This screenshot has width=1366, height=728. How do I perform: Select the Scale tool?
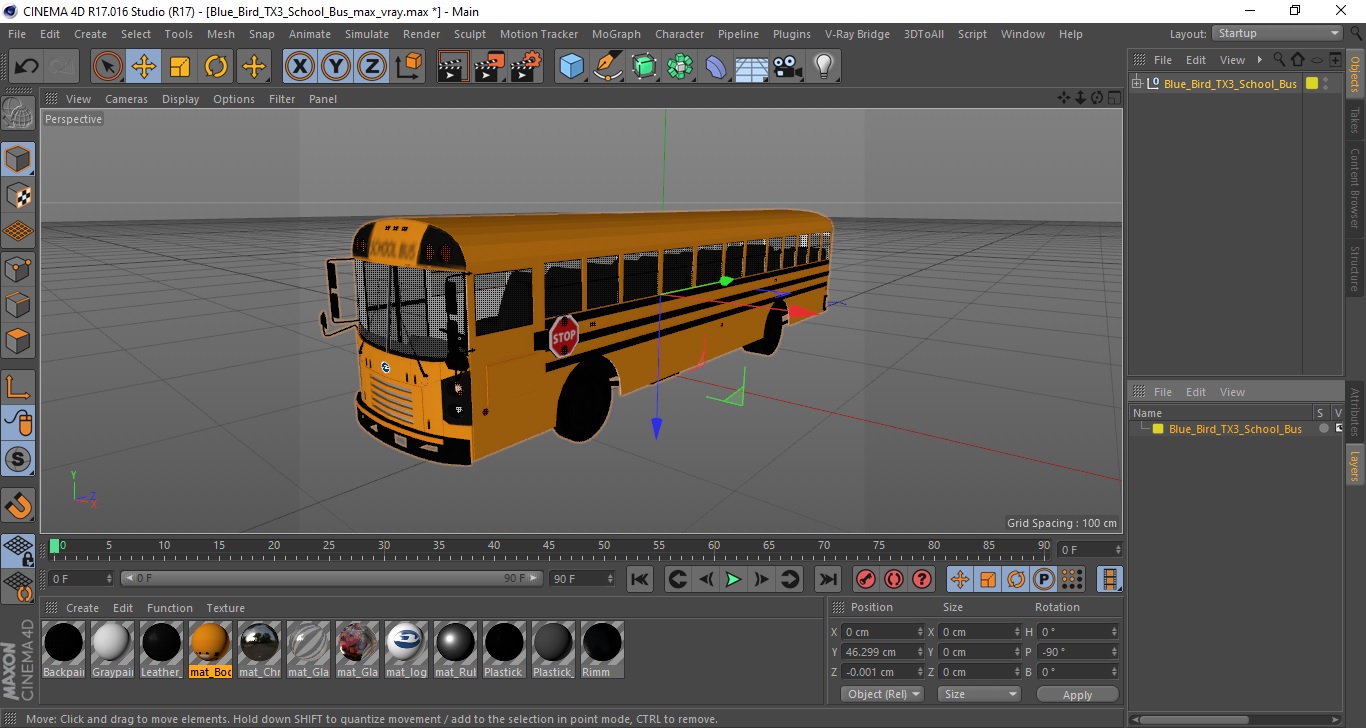[x=180, y=67]
